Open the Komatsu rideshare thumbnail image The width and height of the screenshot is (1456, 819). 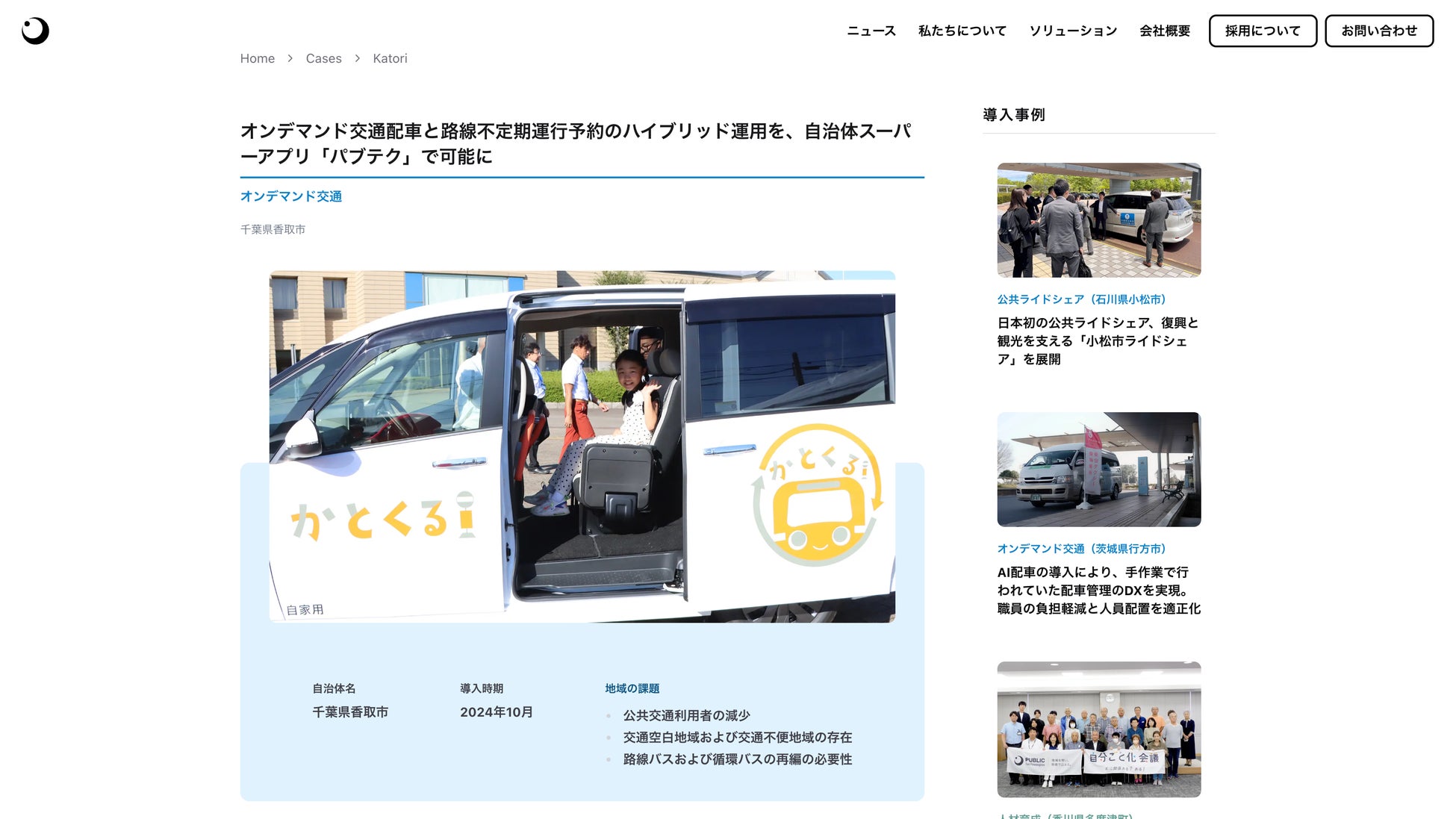(x=1098, y=220)
